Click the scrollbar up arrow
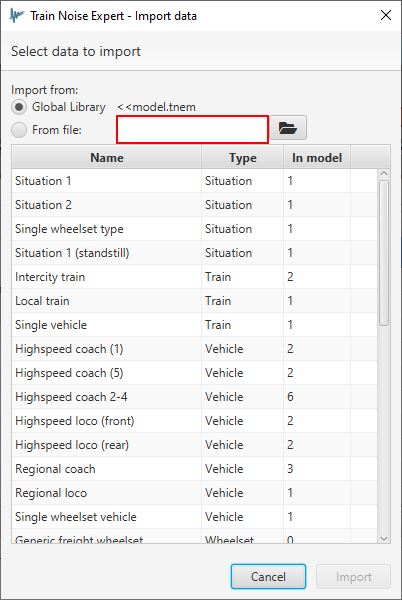Image resolution: width=402 pixels, height=600 pixels. tap(384, 174)
